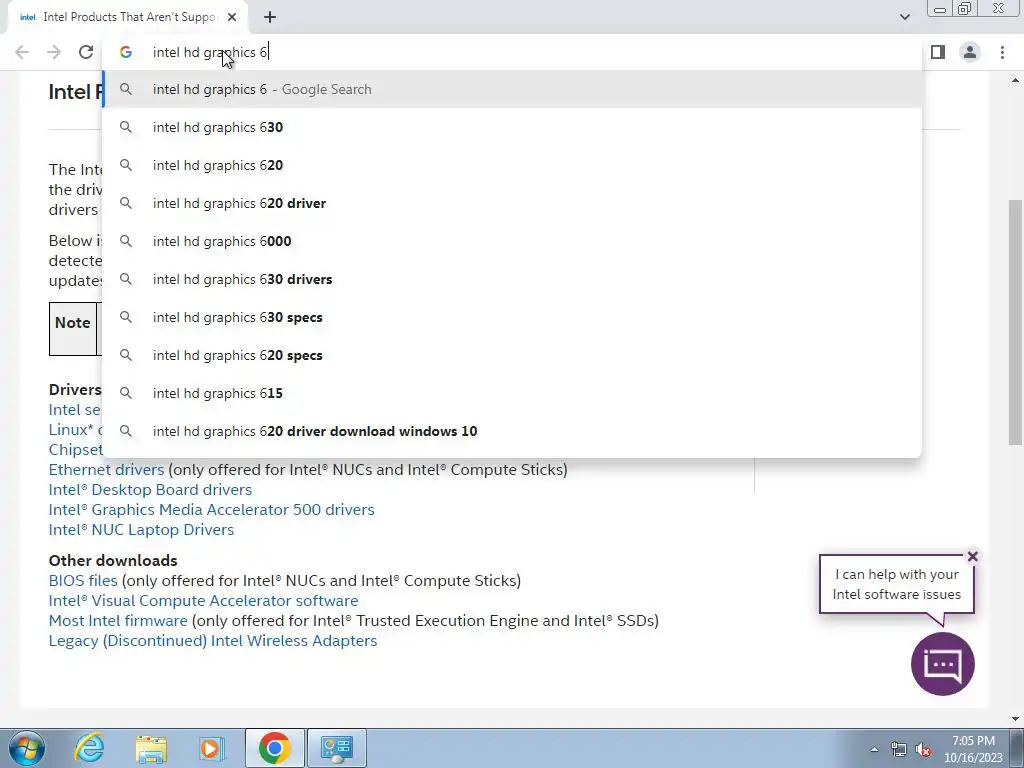The width and height of the screenshot is (1024, 768).
Task: Open the tab search dropdown arrow
Action: 904,17
